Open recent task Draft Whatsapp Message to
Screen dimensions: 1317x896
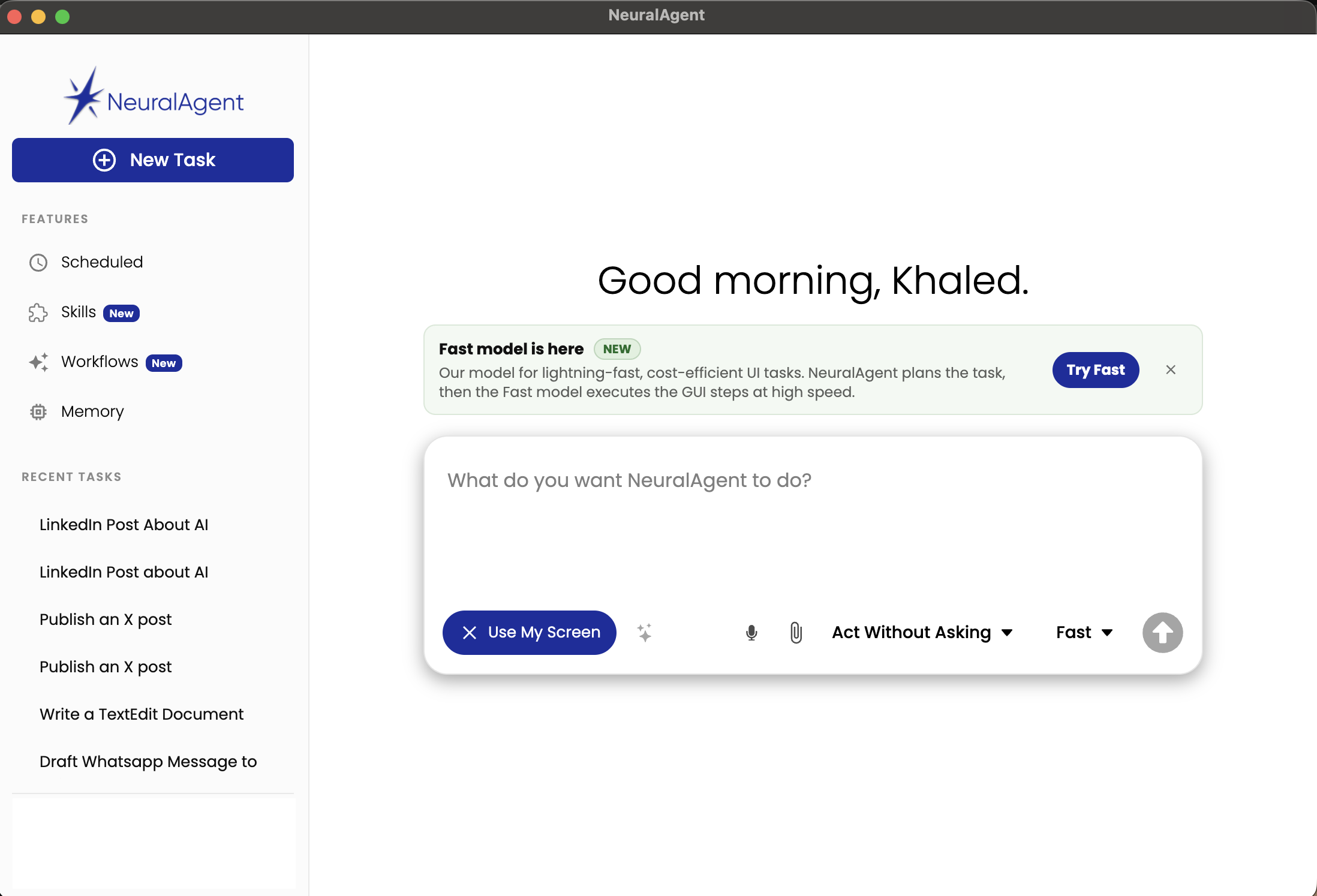pyautogui.click(x=148, y=762)
